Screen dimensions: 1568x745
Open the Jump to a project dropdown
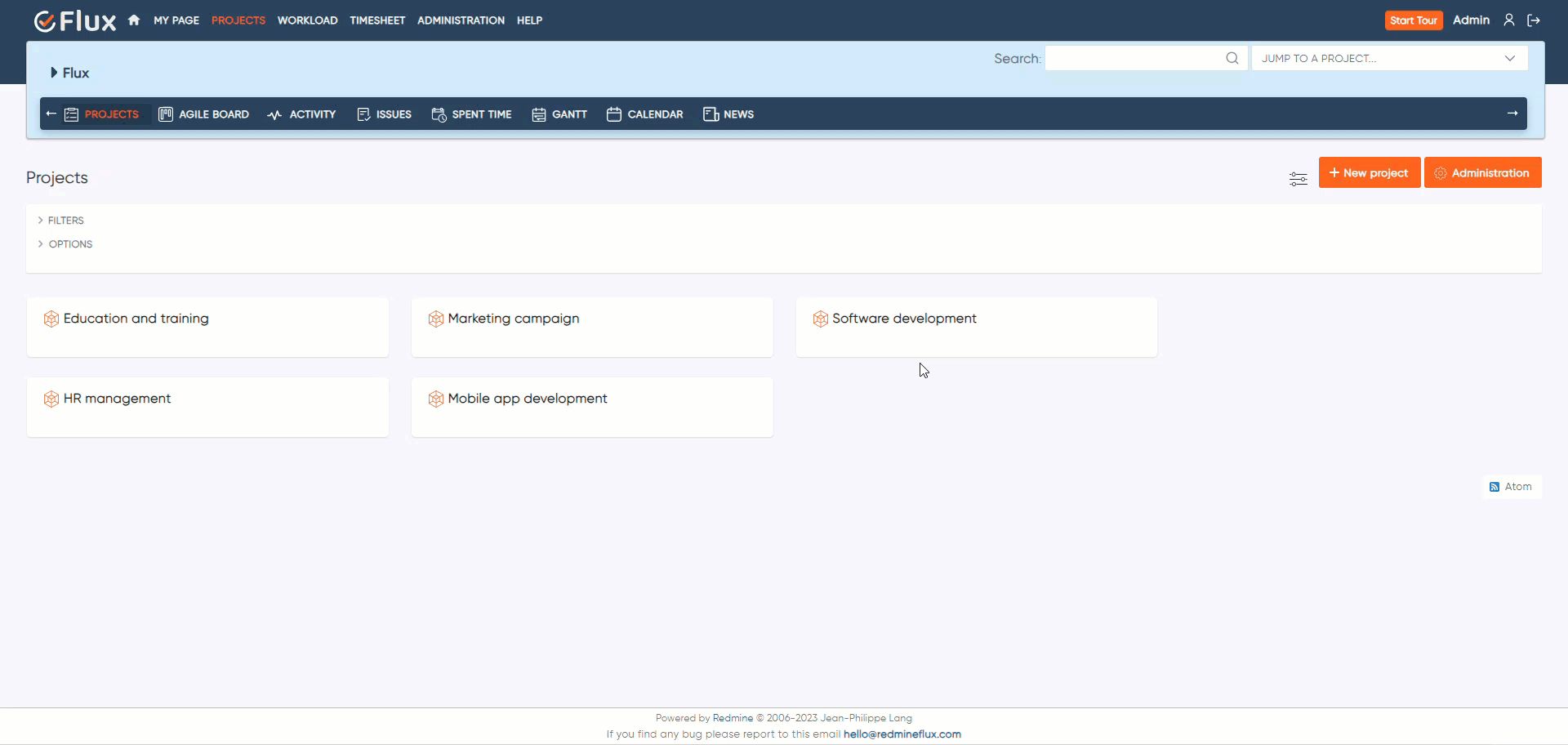coord(1388,58)
